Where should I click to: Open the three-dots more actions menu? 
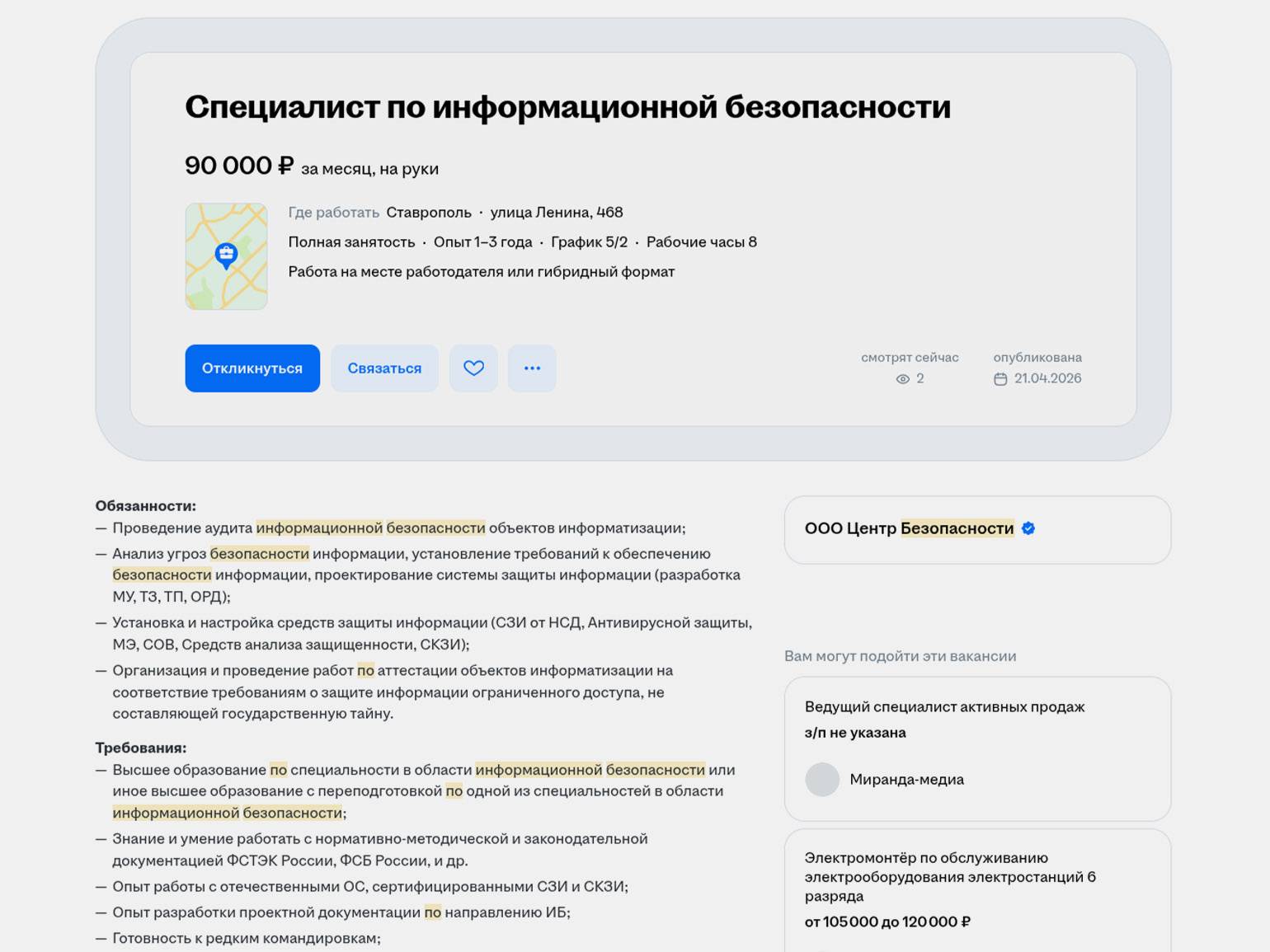532,368
